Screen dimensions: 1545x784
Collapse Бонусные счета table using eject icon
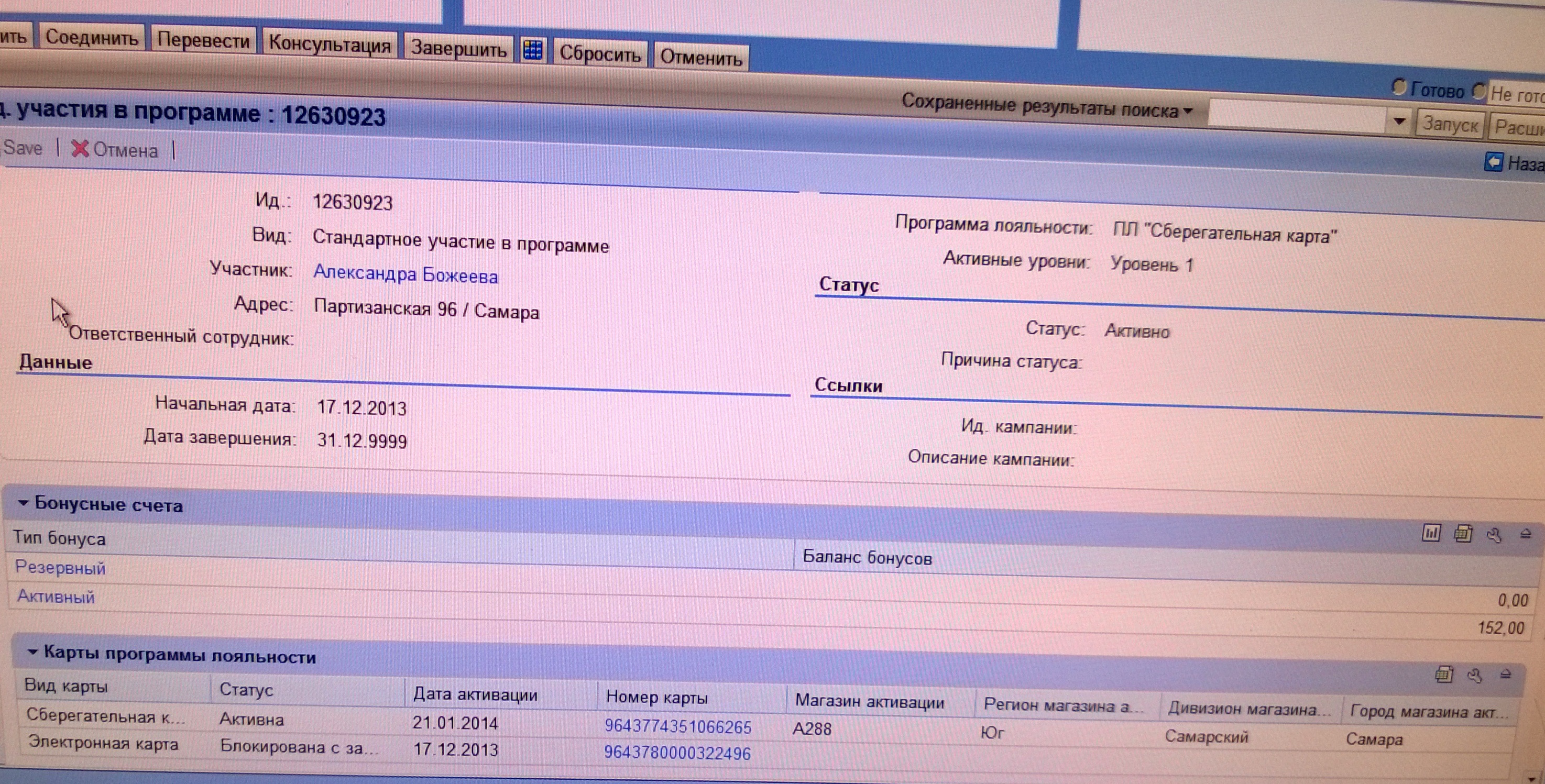1526,534
